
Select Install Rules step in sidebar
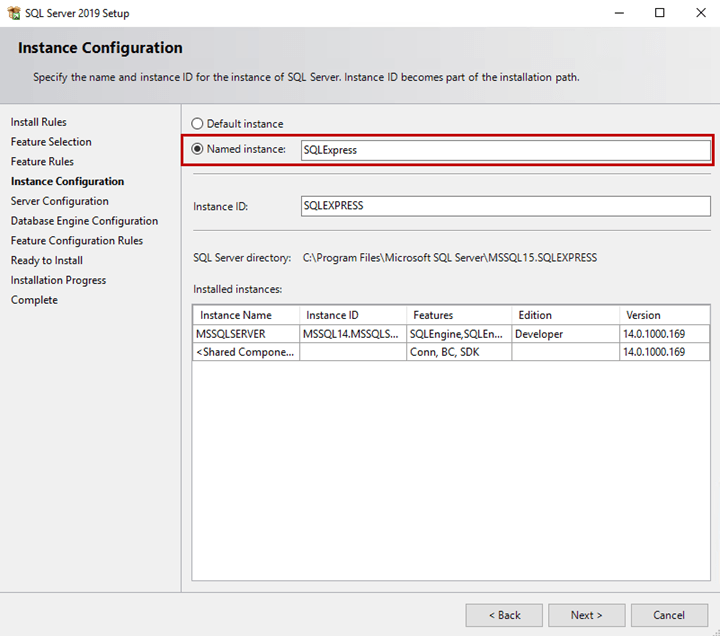click(39, 122)
